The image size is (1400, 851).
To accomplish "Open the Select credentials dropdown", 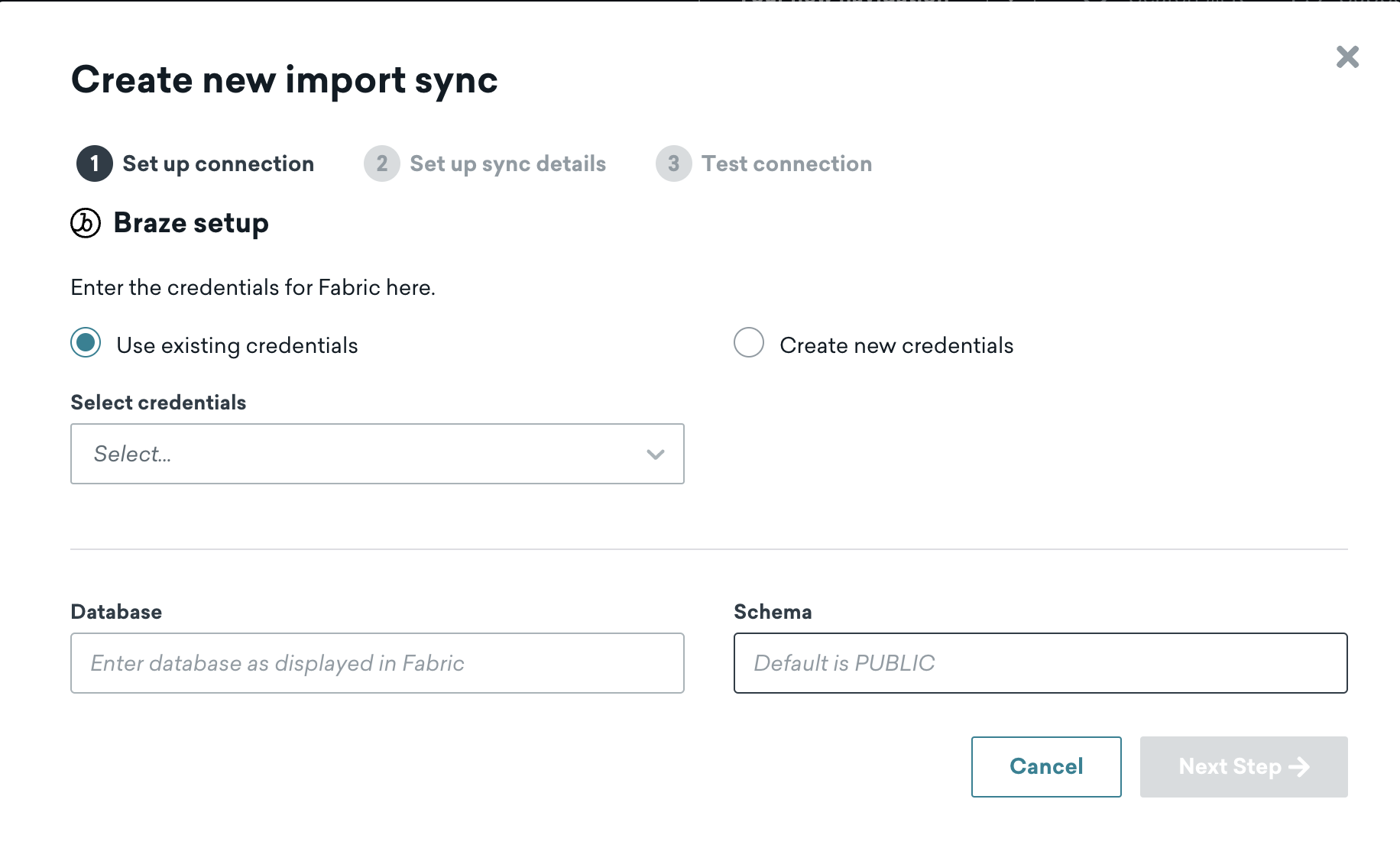I will point(378,454).
